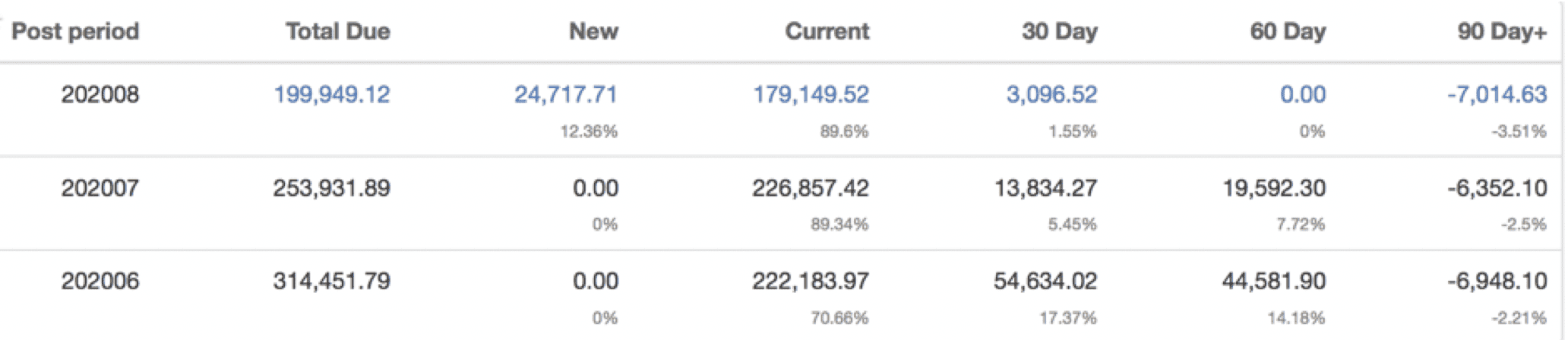The width and height of the screenshot is (1568, 340).
Task: Sort by the Current column header
Action: [827, 31]
